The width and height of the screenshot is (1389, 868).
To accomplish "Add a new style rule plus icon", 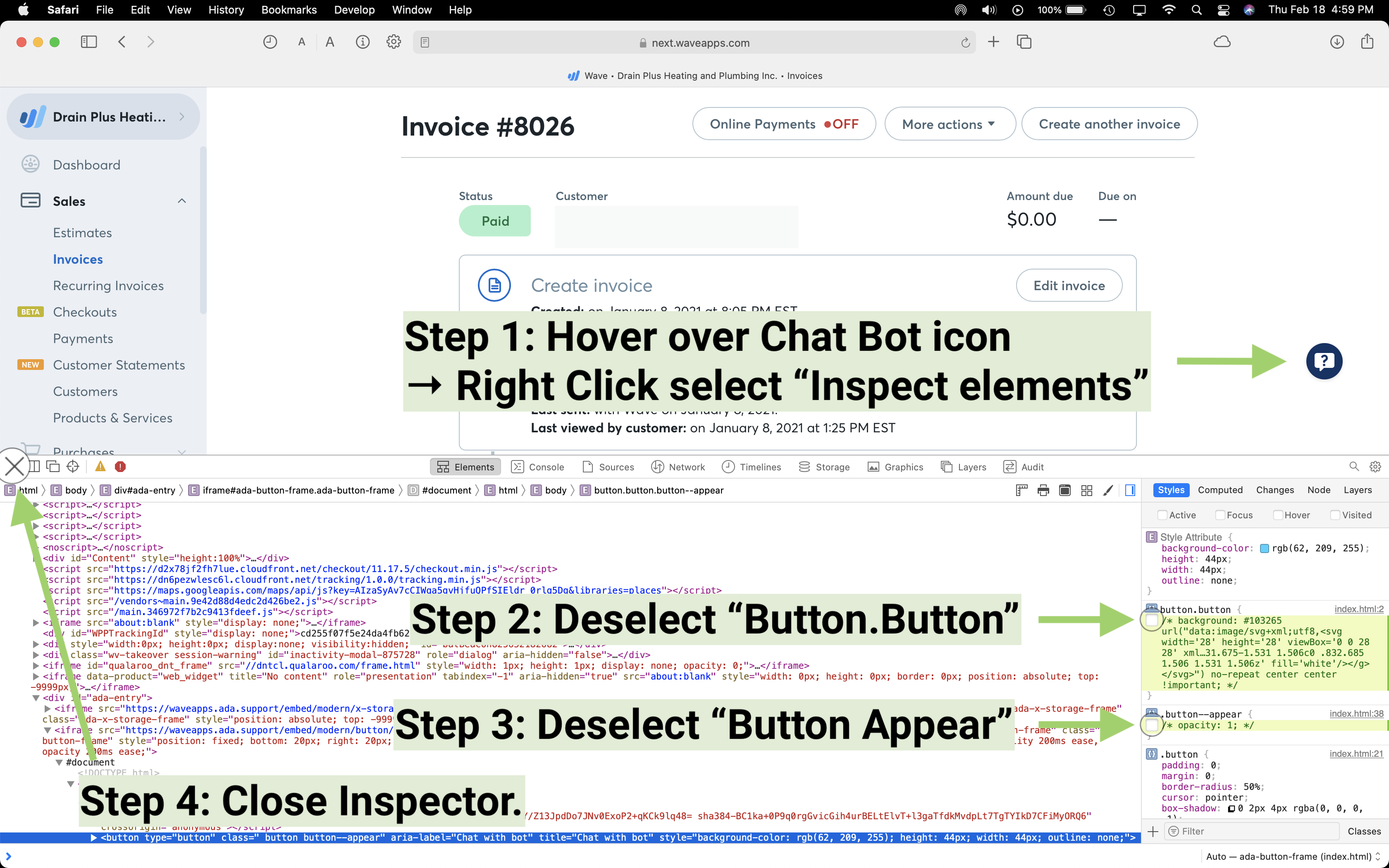I will point(1153,831).
